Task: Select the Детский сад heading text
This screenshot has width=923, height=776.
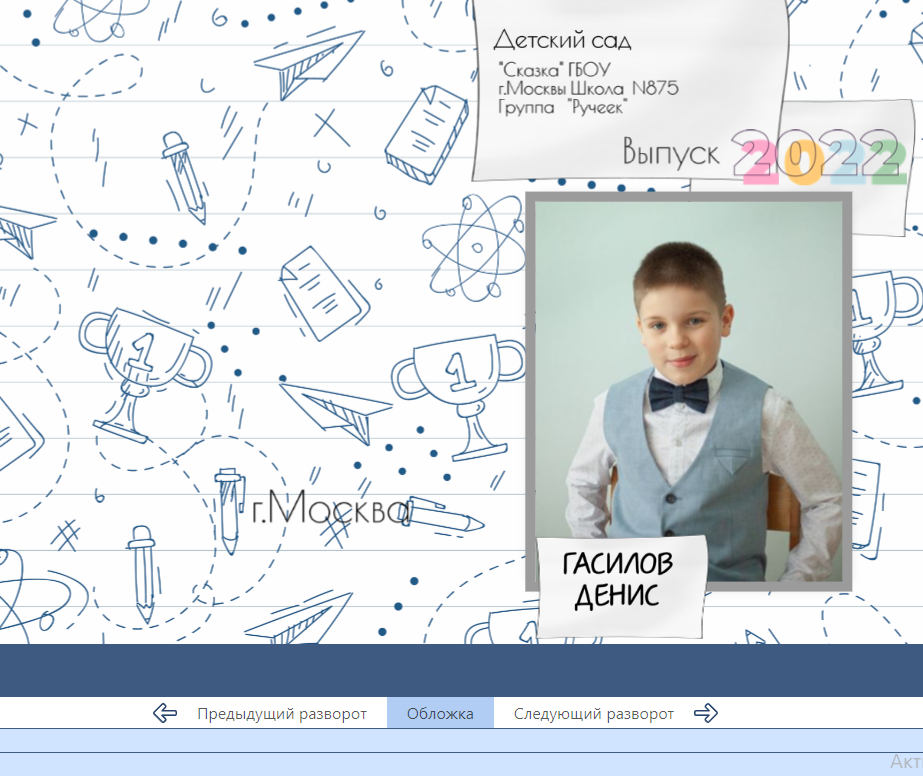Action: point(562,41)
